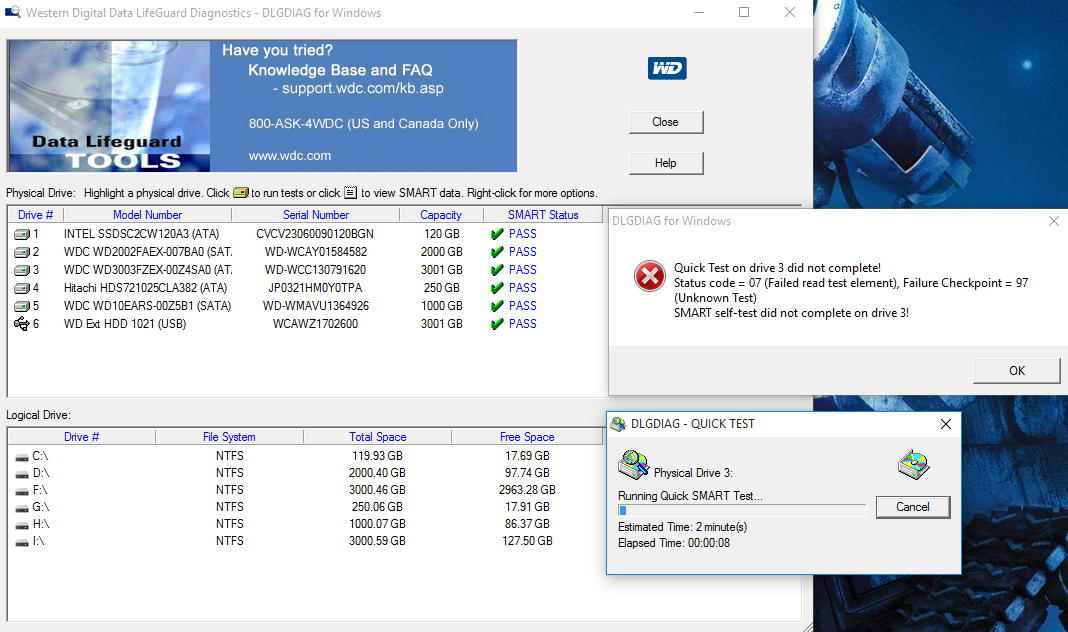Click the C:\ logical drive icon

point(22,456)
